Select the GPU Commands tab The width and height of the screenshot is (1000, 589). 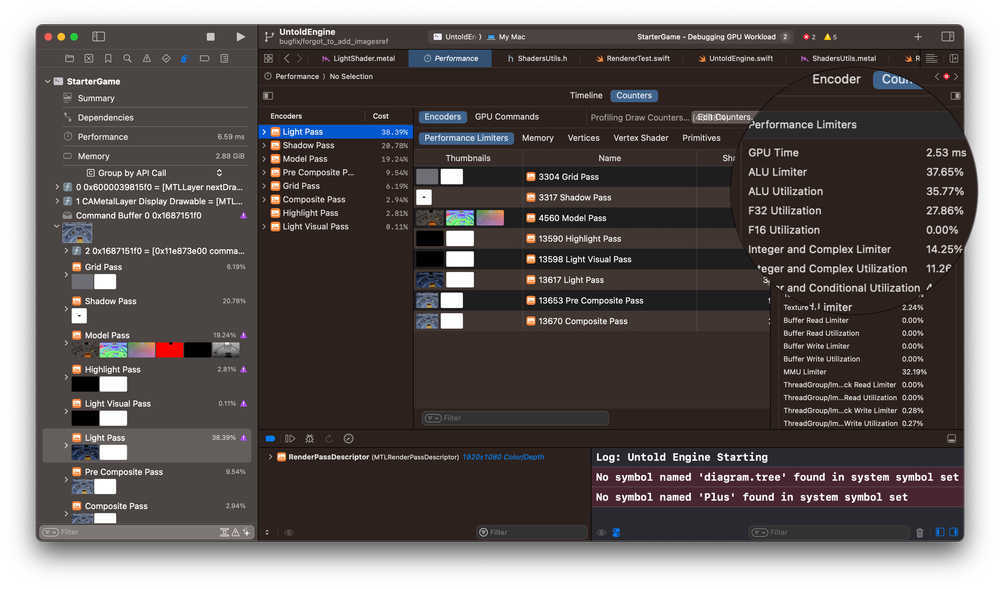[506, 117]
